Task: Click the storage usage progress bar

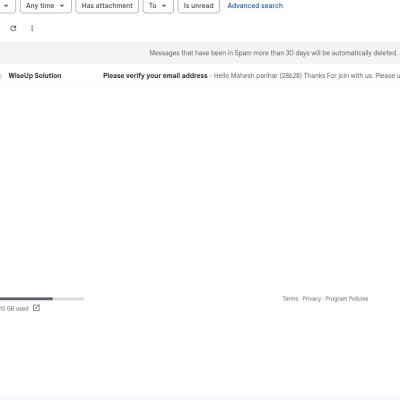Action: point(42,299)
